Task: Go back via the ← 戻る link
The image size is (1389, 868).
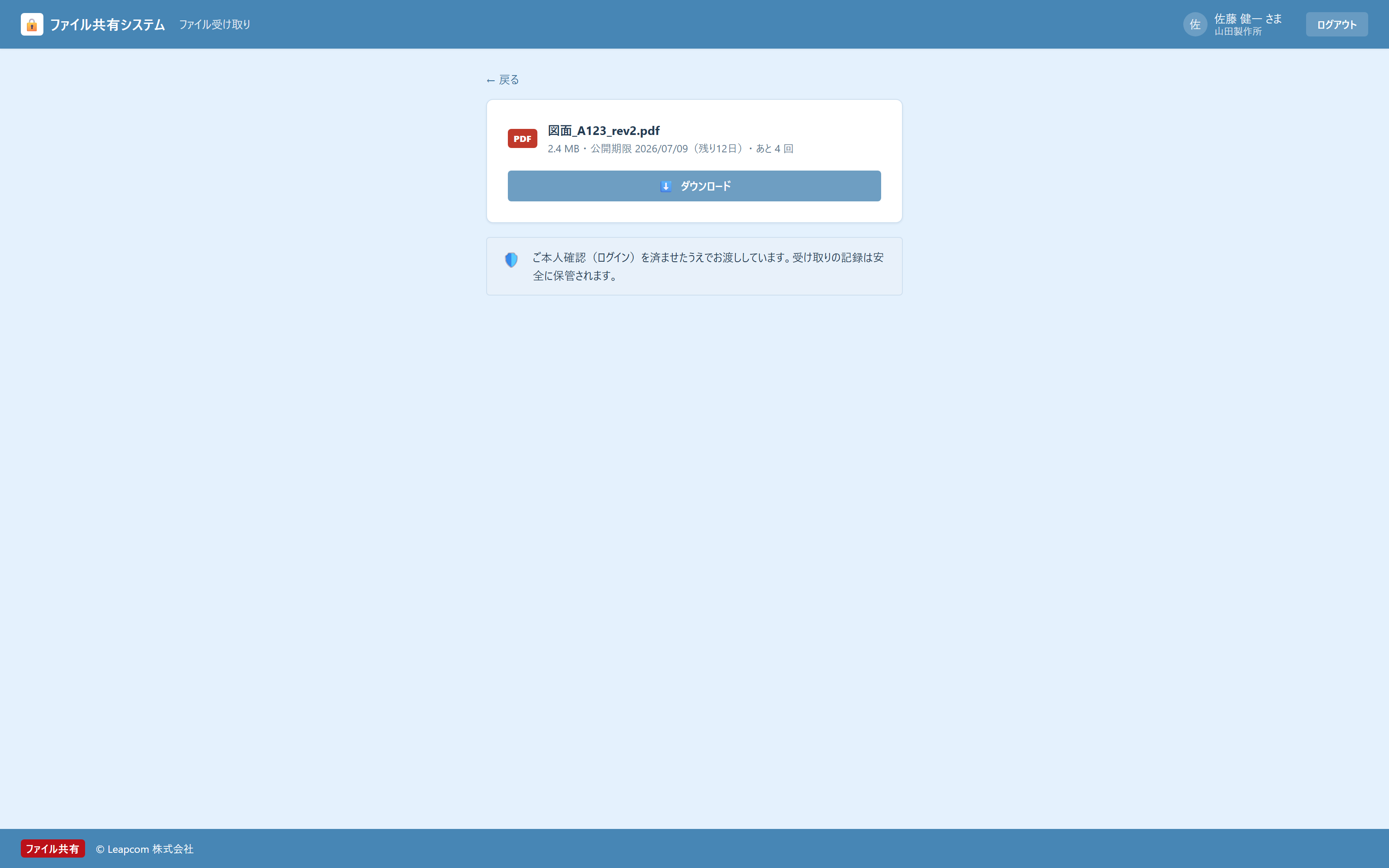Action: point(502,80)
